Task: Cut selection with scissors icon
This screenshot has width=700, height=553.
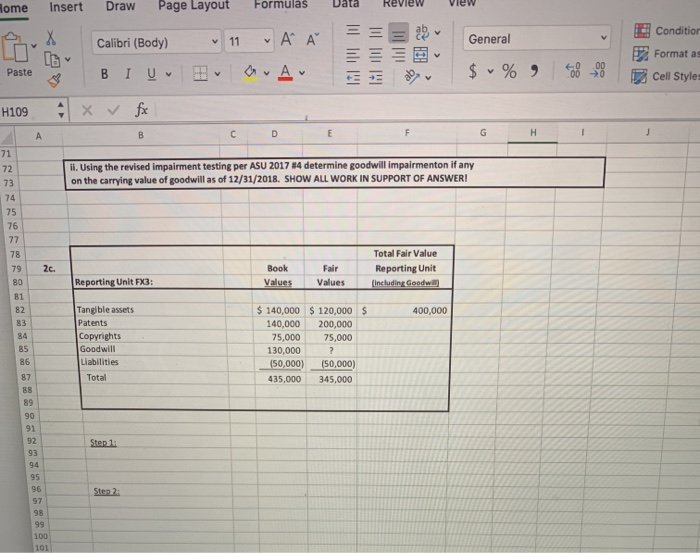Action: [51, 38]
